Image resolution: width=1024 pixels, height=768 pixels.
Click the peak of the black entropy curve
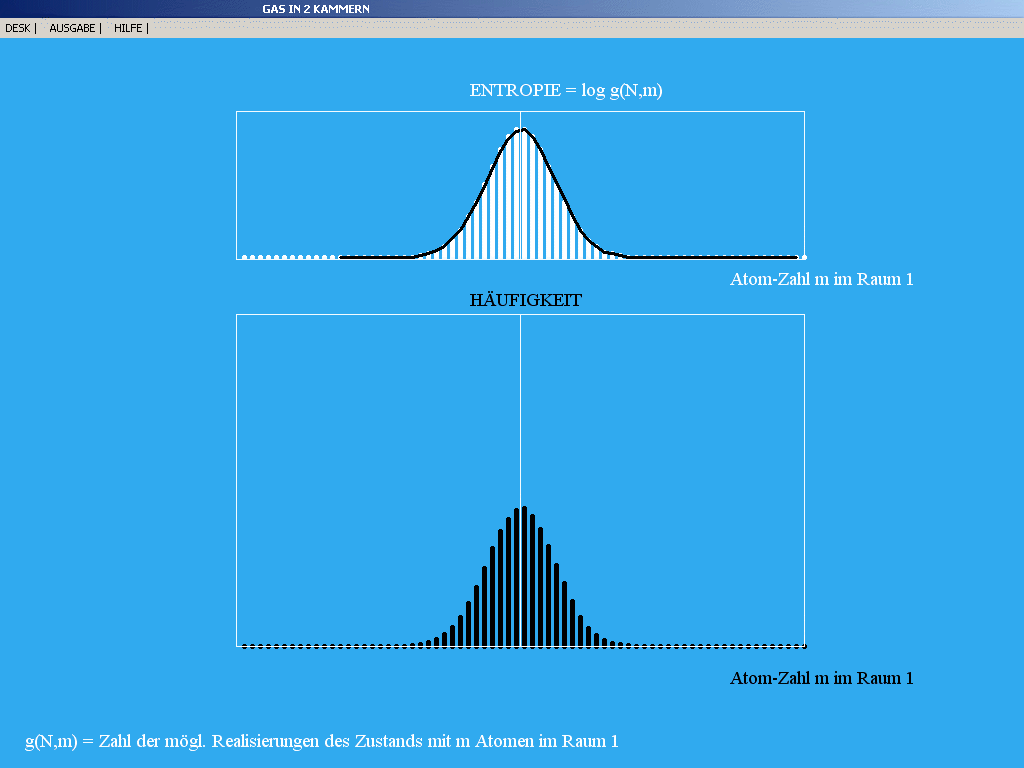[520, 130]
